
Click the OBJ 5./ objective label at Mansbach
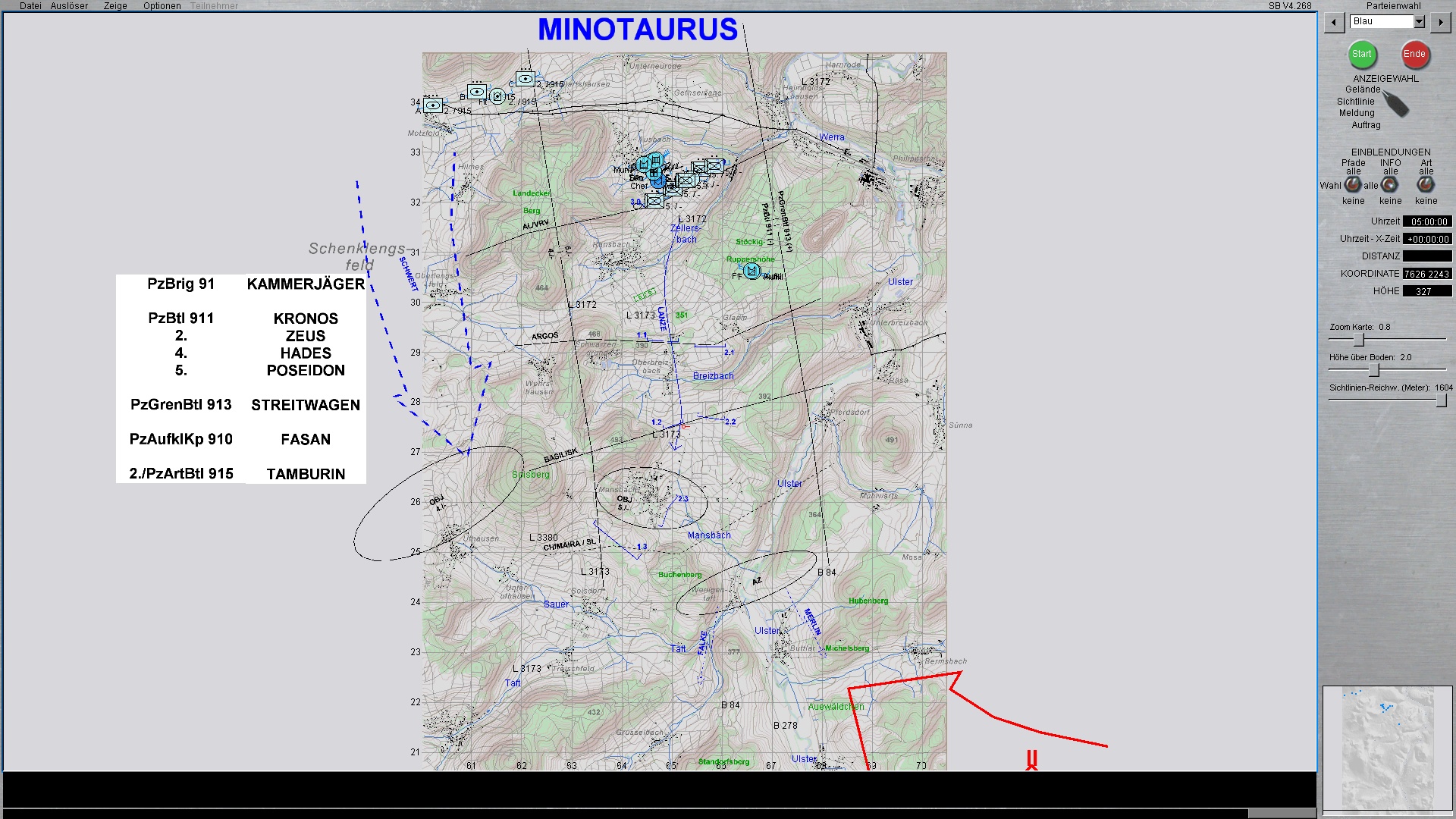[x=624, y=503]
